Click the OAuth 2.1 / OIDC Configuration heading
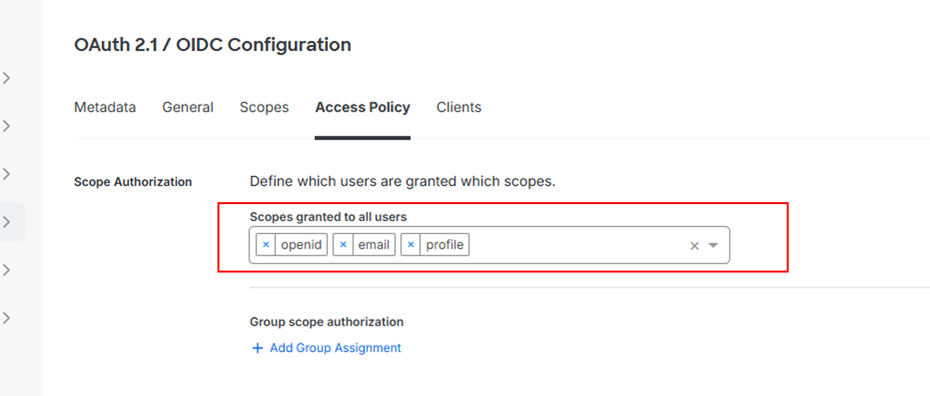The height and width of the screenshot is (396, 930). (212, 44)
